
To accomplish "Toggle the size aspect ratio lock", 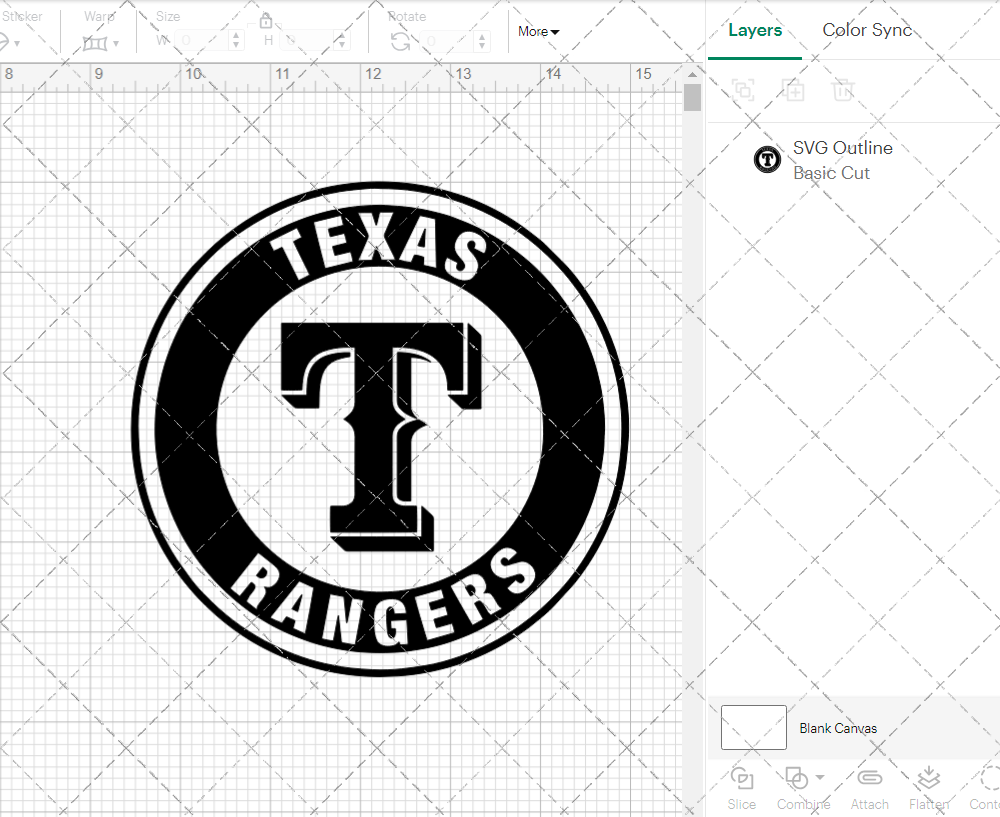I will (x=266, y=21).
